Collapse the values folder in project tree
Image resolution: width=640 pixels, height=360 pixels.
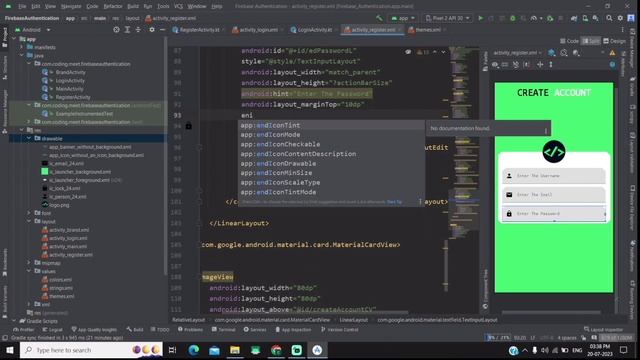(x=29, y=271)
